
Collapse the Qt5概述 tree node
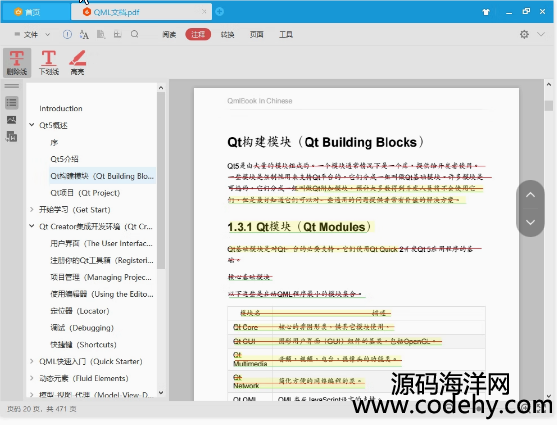tap(32, 125)
